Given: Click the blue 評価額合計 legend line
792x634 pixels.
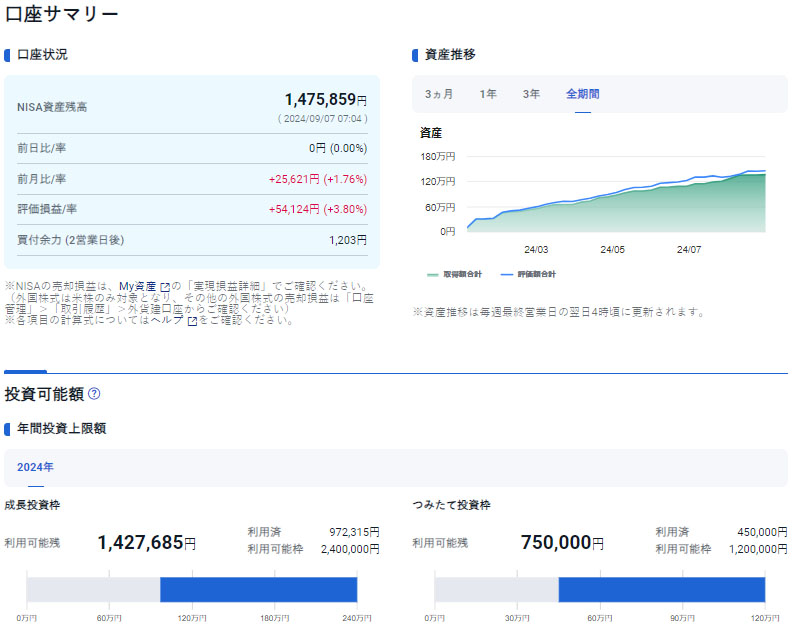Looking at the screenshot, I should point(506,273).
